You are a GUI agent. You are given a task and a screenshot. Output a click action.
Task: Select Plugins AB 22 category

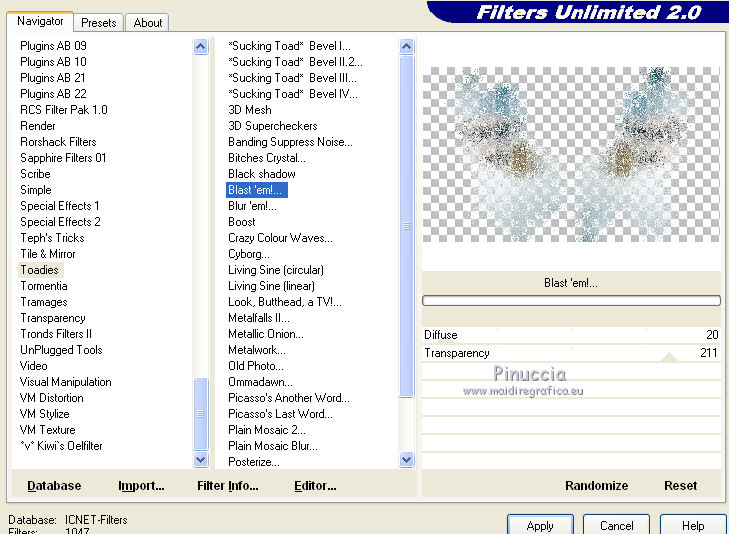tap(53, 93)
